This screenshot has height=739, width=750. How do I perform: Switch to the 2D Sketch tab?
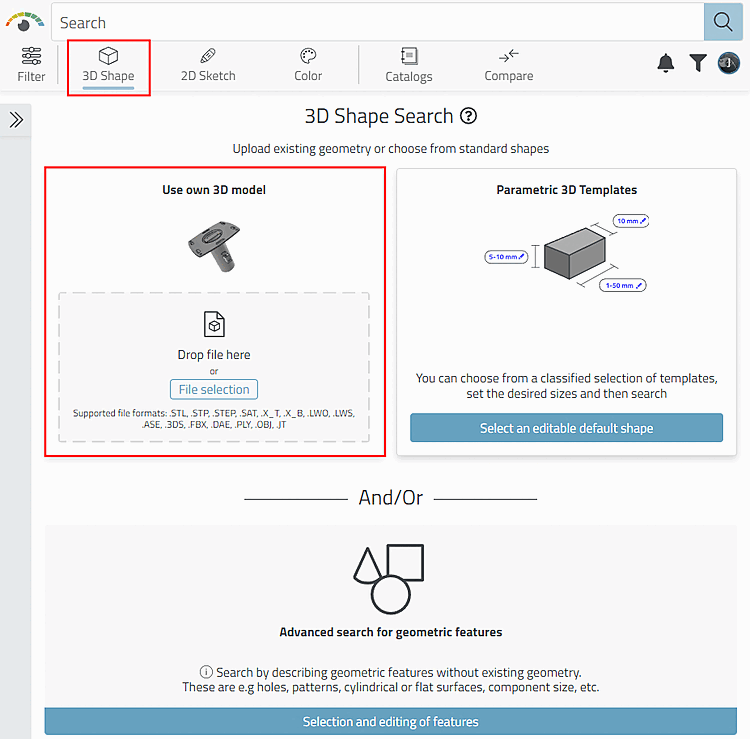208,65
